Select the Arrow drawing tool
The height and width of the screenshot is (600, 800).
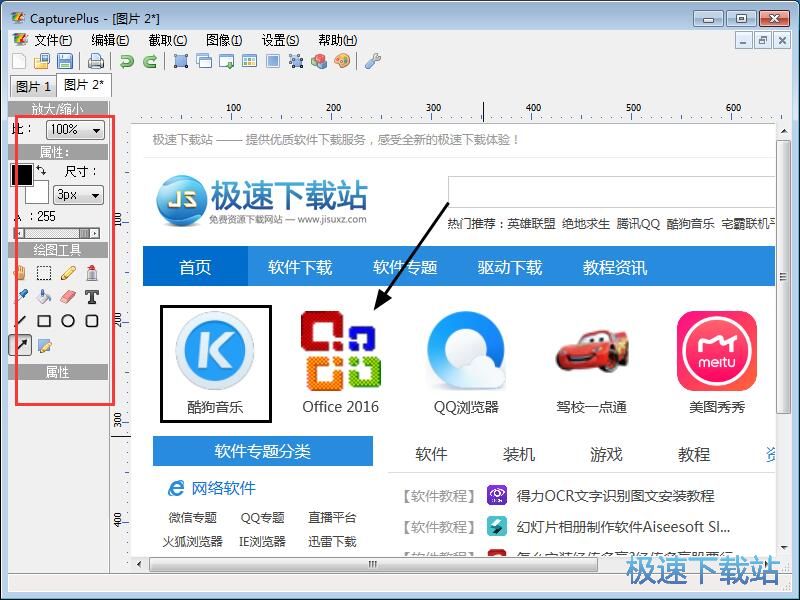(x=20, y=345)
